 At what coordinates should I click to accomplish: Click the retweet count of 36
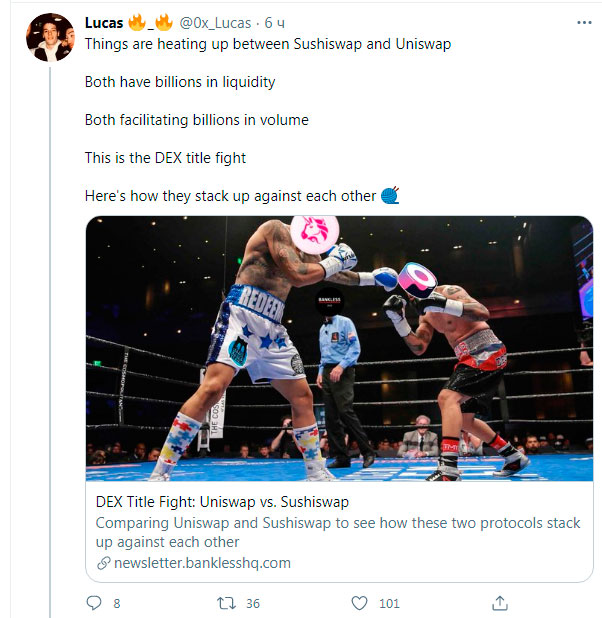[x=253, y=603]
